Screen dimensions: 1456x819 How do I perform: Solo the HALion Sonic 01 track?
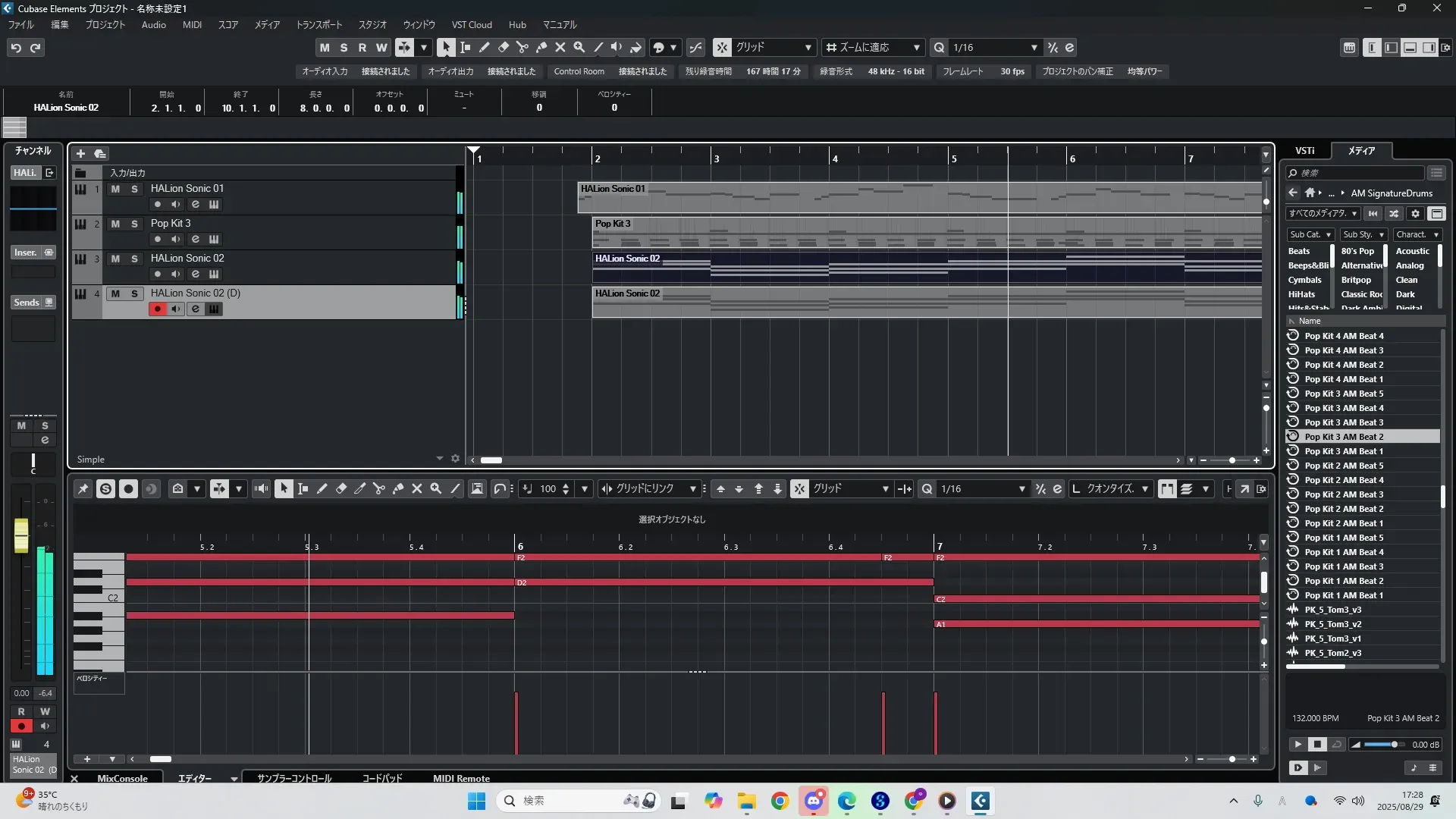pyautogui.click(x=134, y=189)
